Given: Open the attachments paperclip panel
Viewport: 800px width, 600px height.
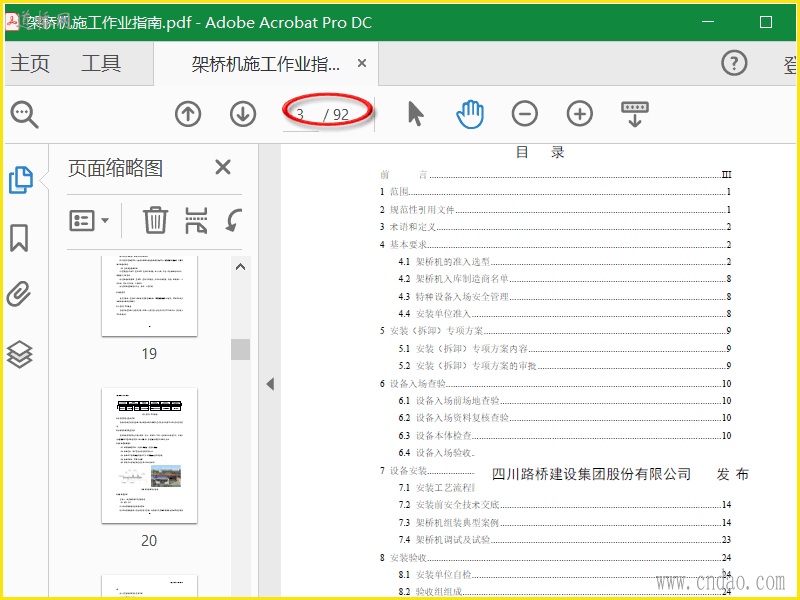Looking at the screenshot, I should pos(19,294).
